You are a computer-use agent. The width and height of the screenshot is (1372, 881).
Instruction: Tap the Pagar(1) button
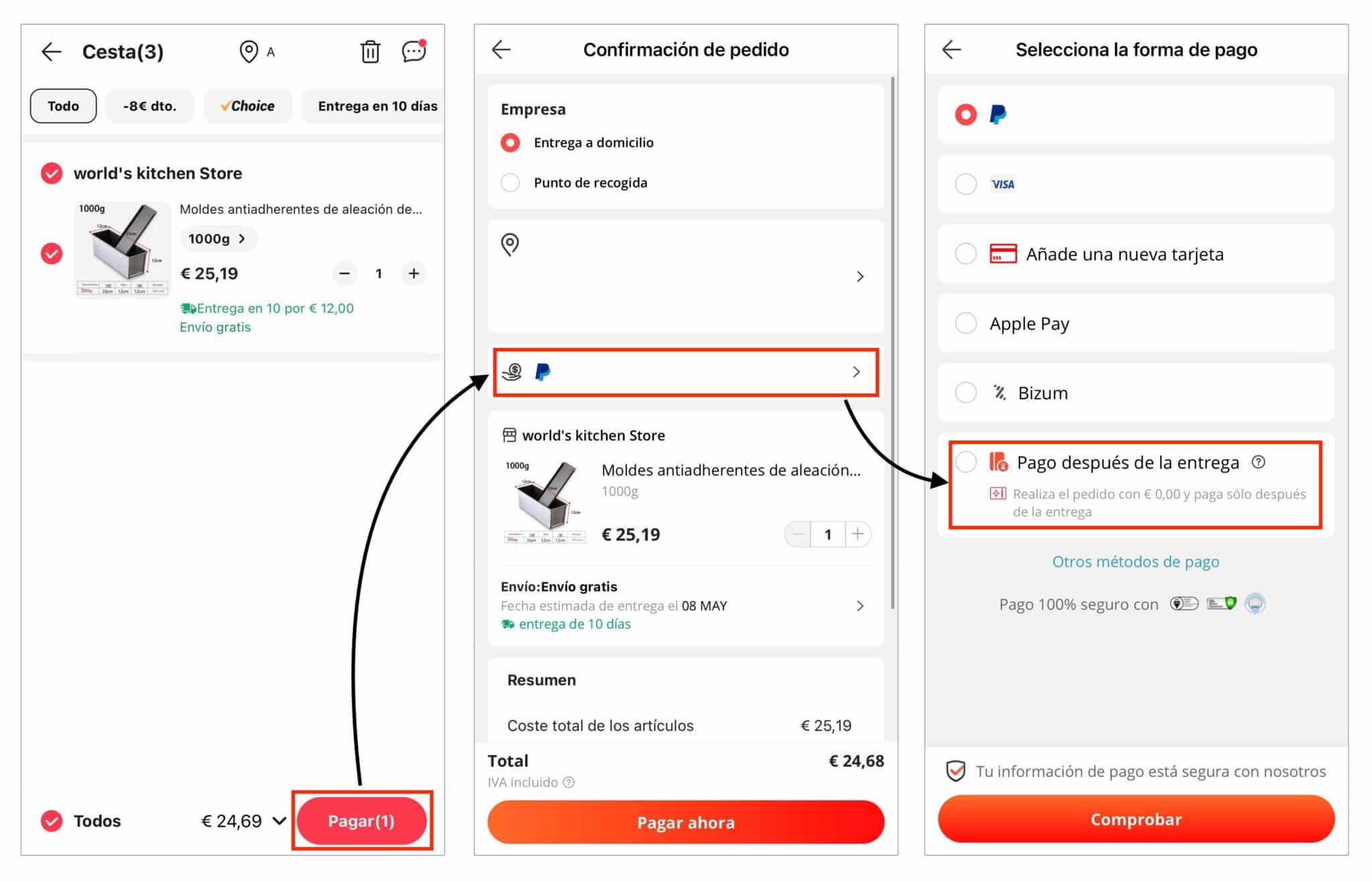coord(362,821)
